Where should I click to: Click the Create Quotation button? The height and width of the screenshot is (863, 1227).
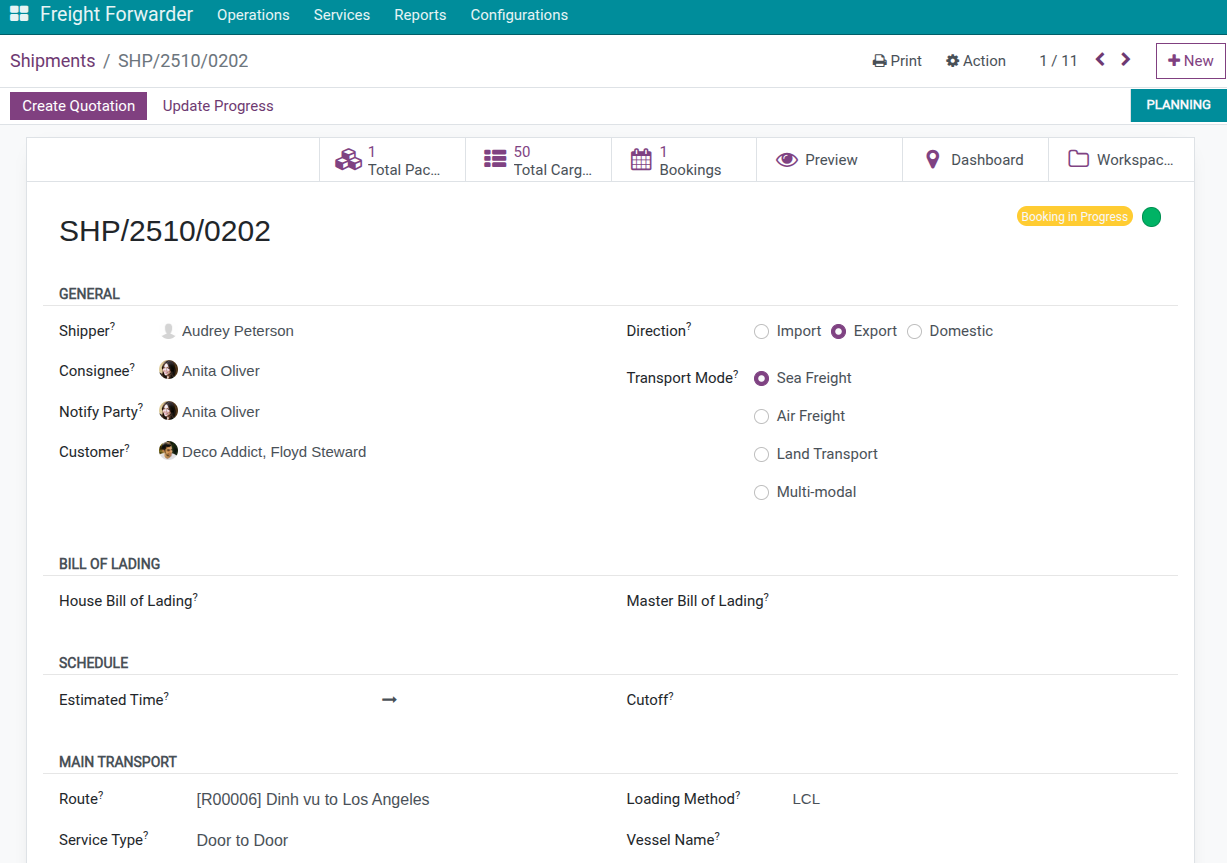tap(79, 106)
